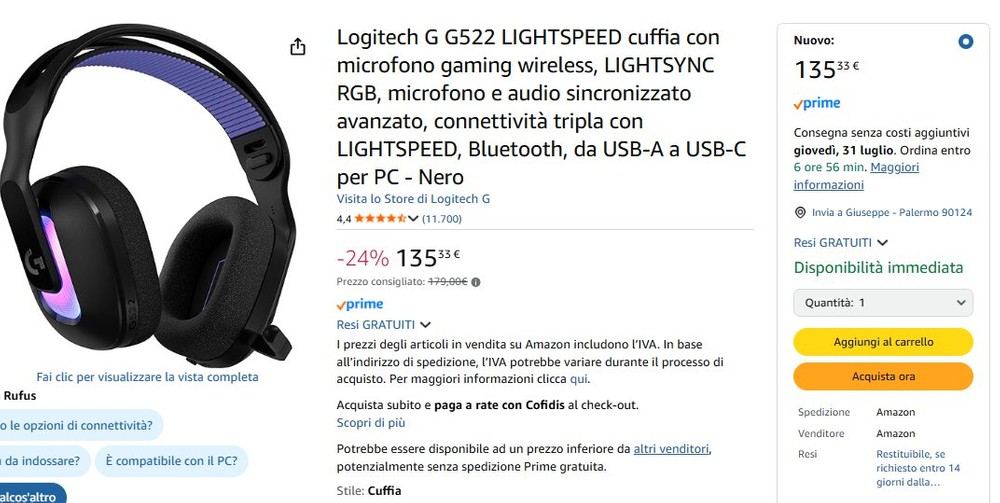Image resolution: width=1000 pixels, height=503 pixels.
Task: Open Visita lo Store di Logitech G
Action: click(413, 199)
